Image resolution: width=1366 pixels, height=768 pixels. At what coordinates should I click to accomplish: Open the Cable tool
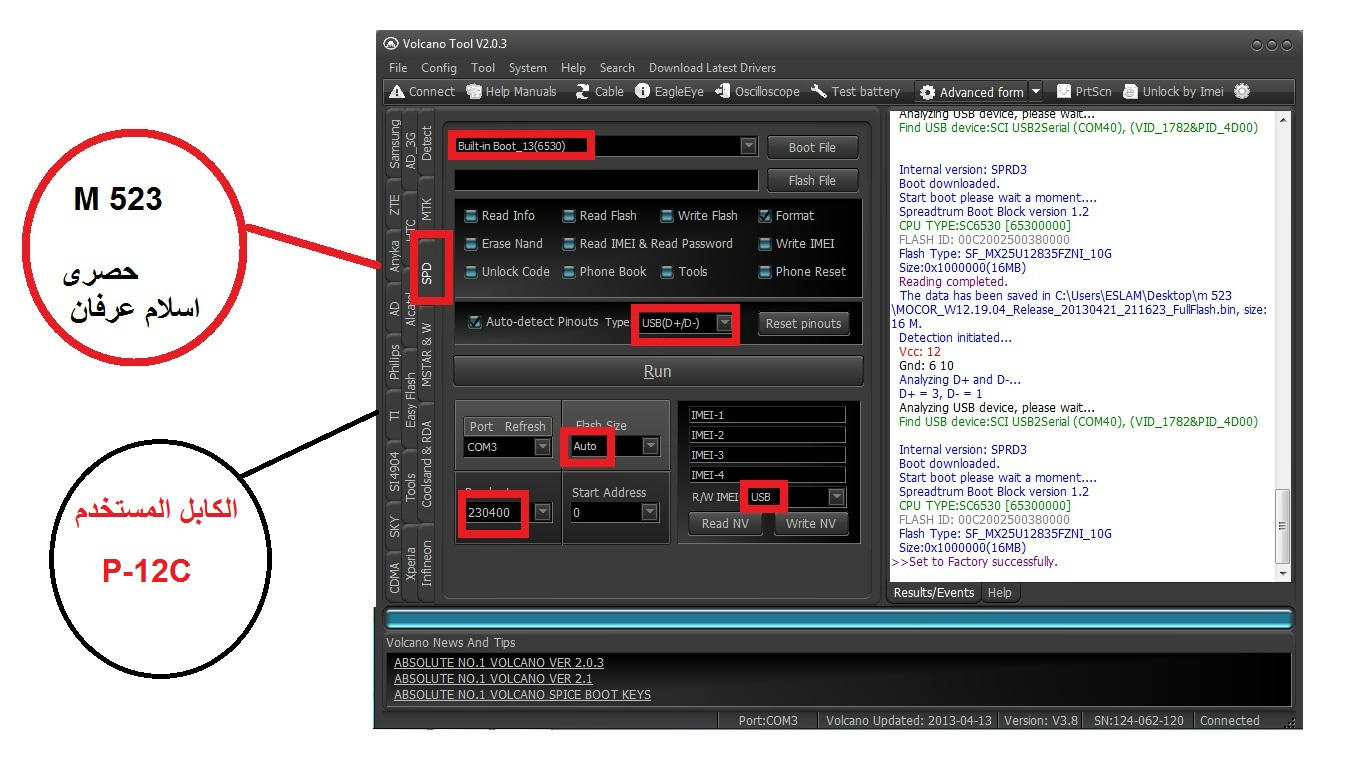pyautogui.click(x=599, y=91)
